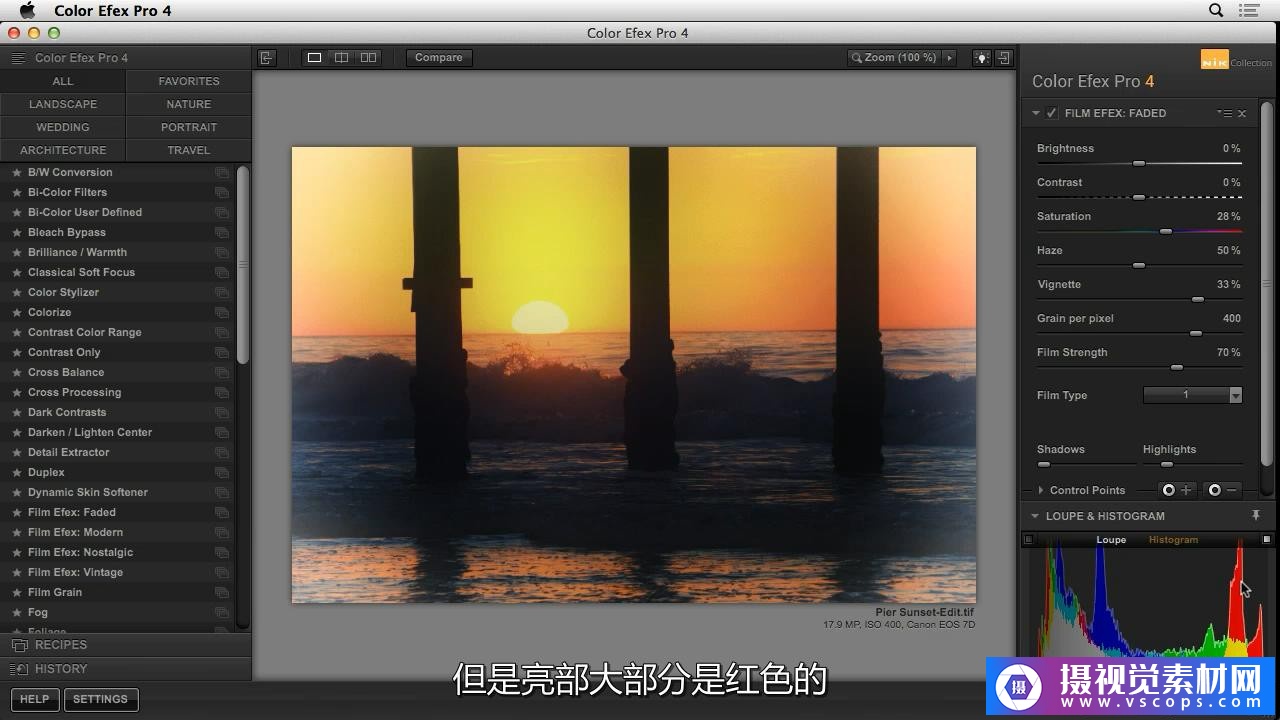1280x720 pixels.
Task: Click the light bulb background color icon
Action: [982, 58]
